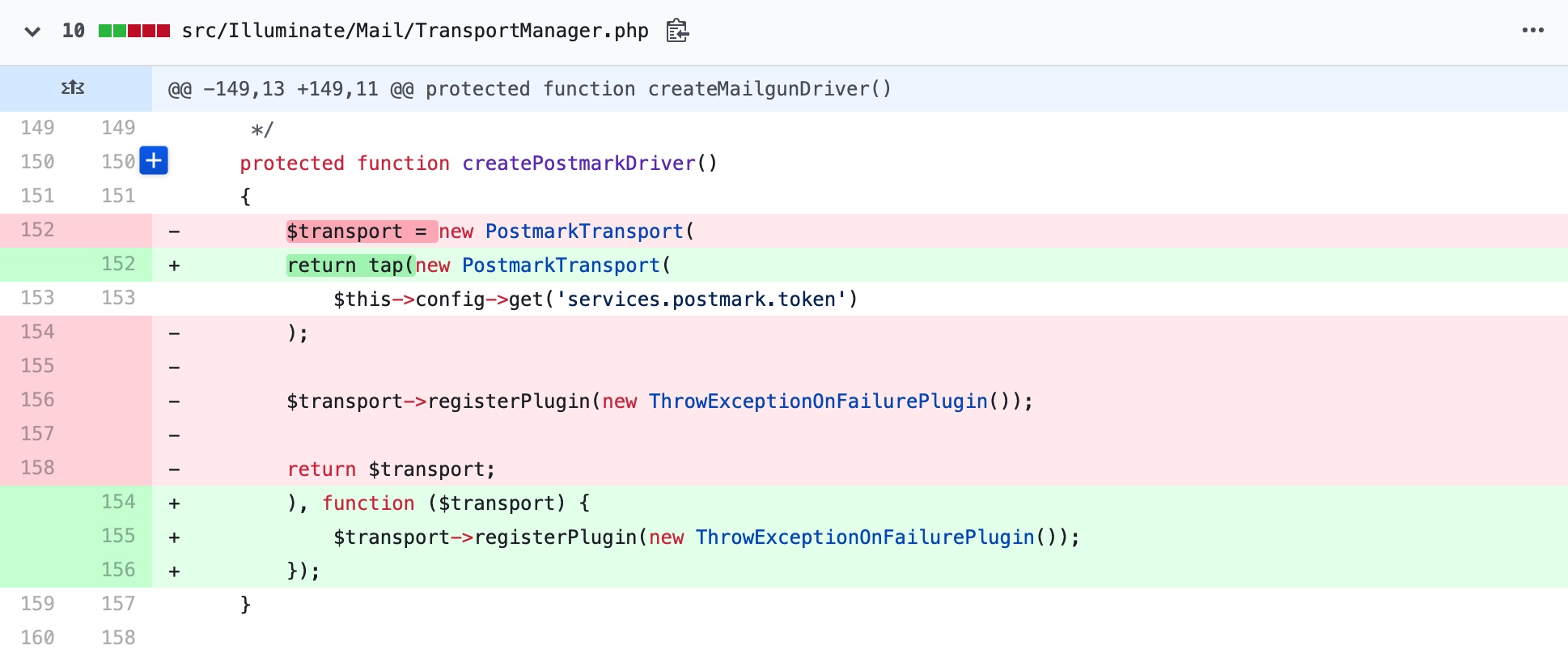Select removed line number 152
Image resolution: width=1568 pixels, height=654 pixels.
[x=37, y=230]
